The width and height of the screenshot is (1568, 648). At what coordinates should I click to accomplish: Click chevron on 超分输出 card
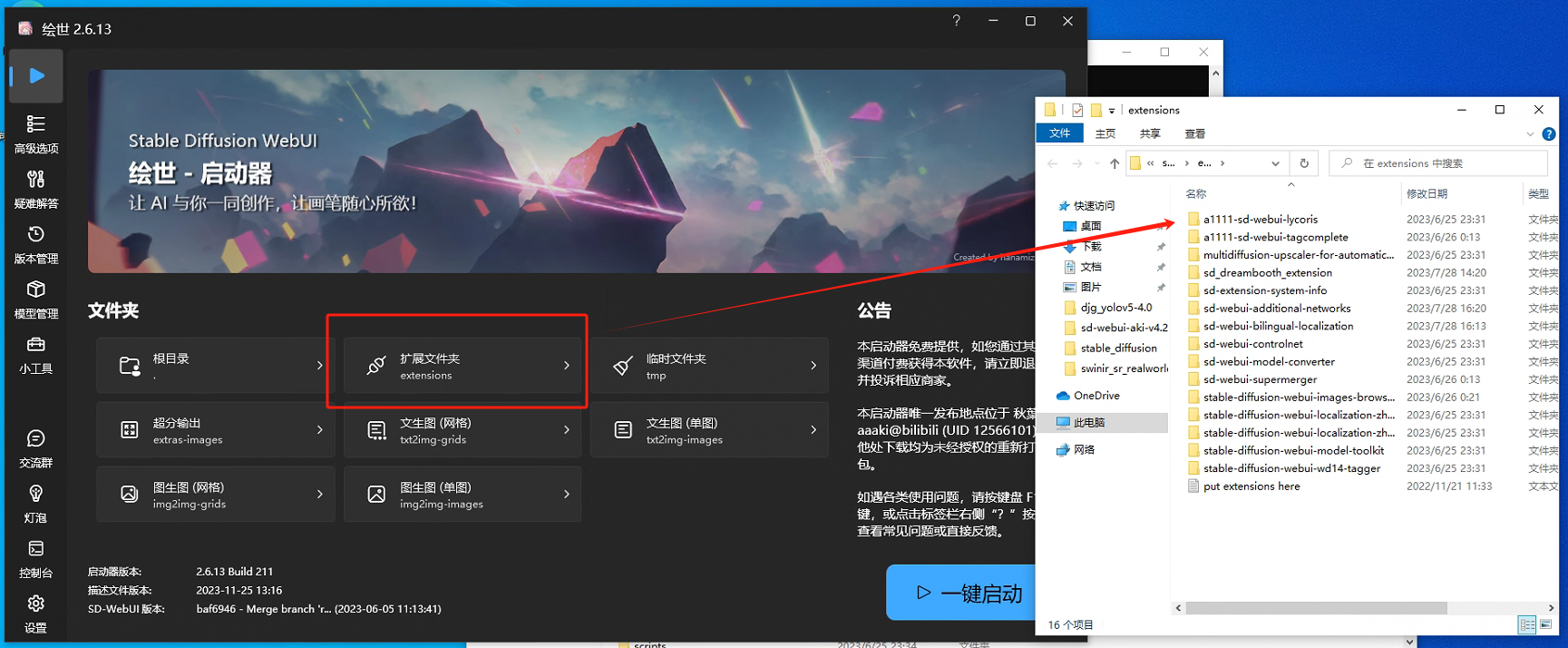pos(320,430)
